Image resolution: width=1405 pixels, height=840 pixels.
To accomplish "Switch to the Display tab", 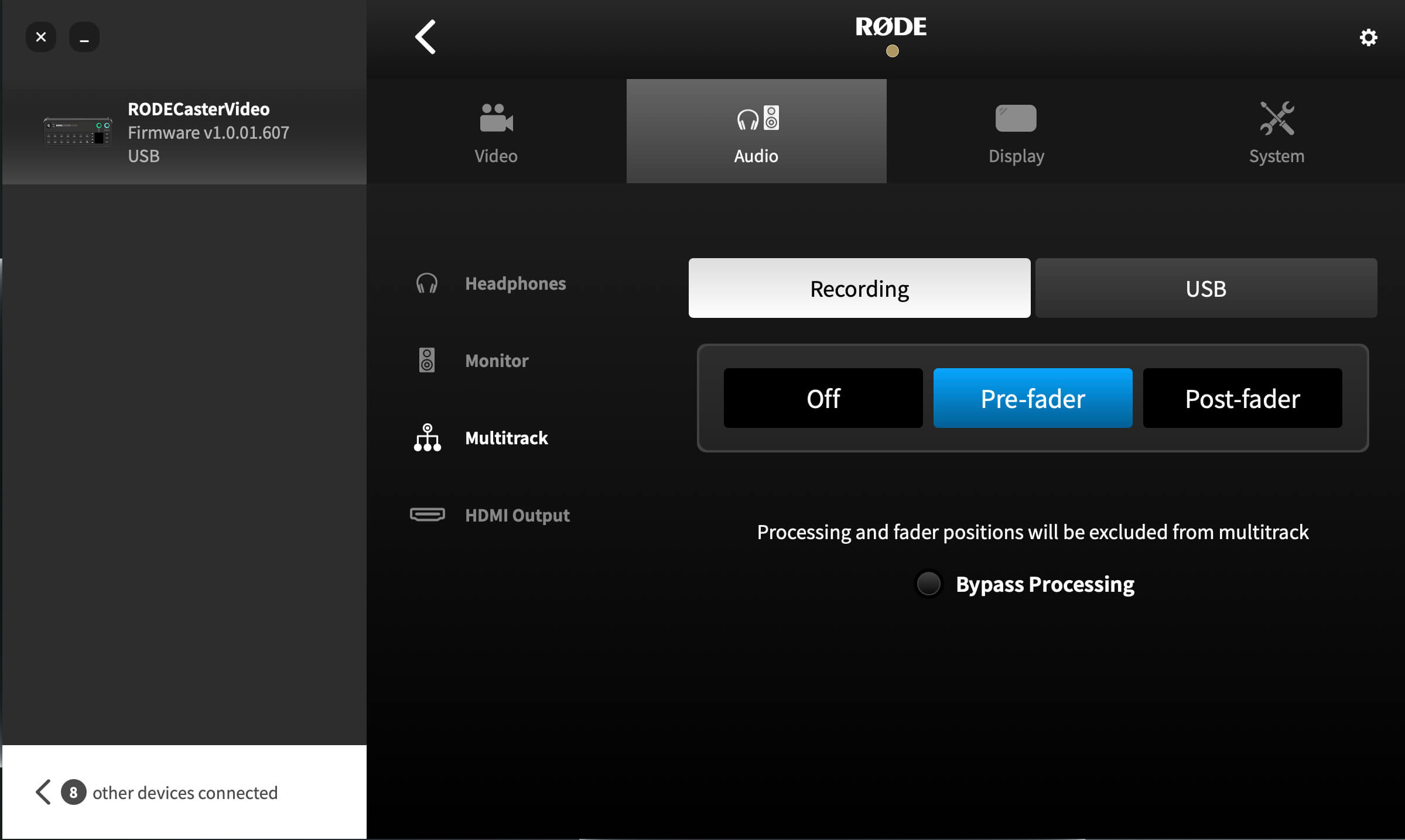I will point(1016,131).
